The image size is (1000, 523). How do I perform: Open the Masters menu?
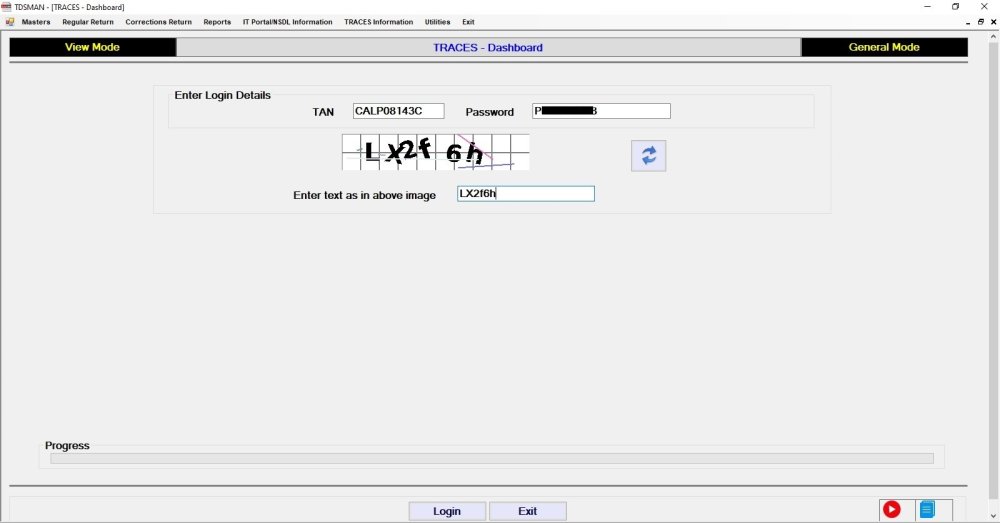click(36, 22)
